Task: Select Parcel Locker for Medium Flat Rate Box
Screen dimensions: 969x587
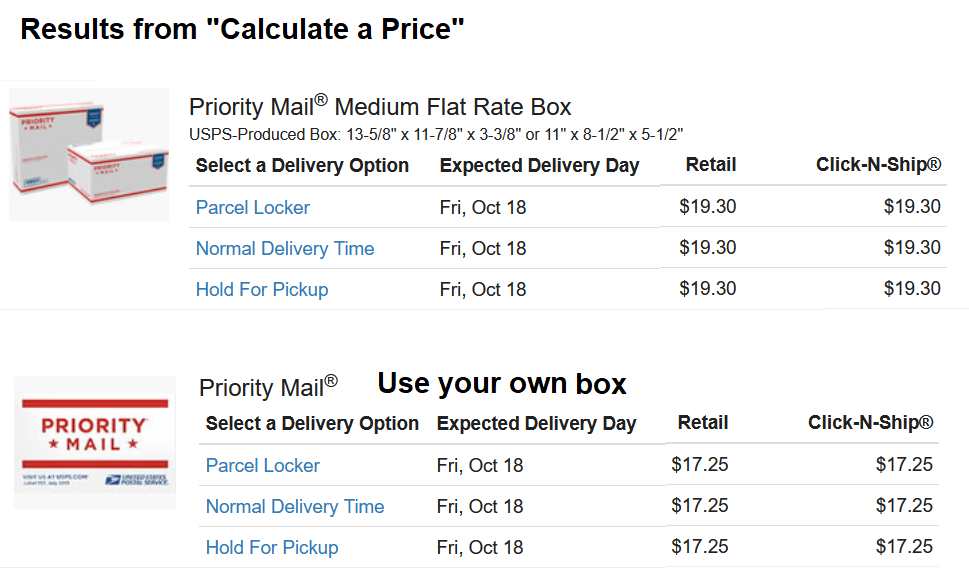Action: click(253, 208)
